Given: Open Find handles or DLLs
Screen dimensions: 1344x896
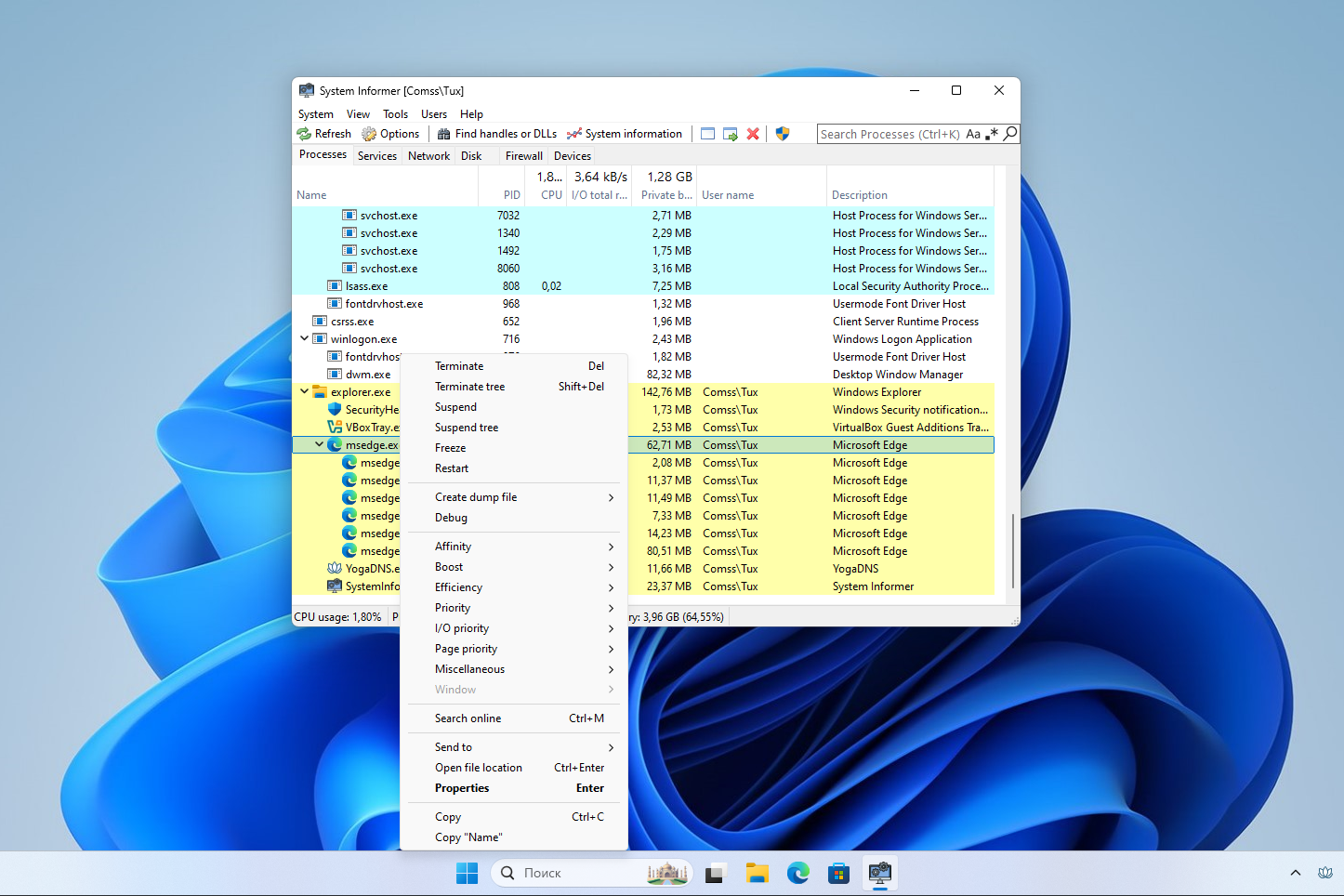Looking at the screenshot, I should pyautogui.click(x=497, y=134).
